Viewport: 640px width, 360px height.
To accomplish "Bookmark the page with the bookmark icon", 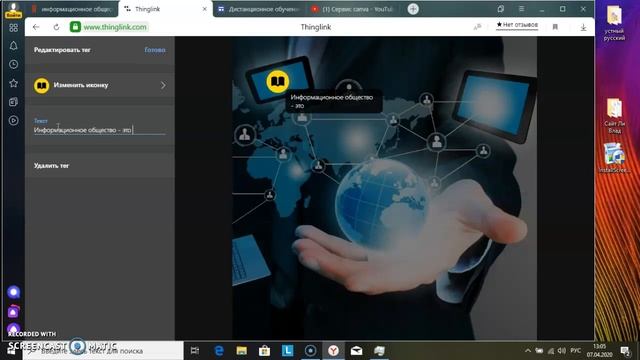I will click(555, 27).
